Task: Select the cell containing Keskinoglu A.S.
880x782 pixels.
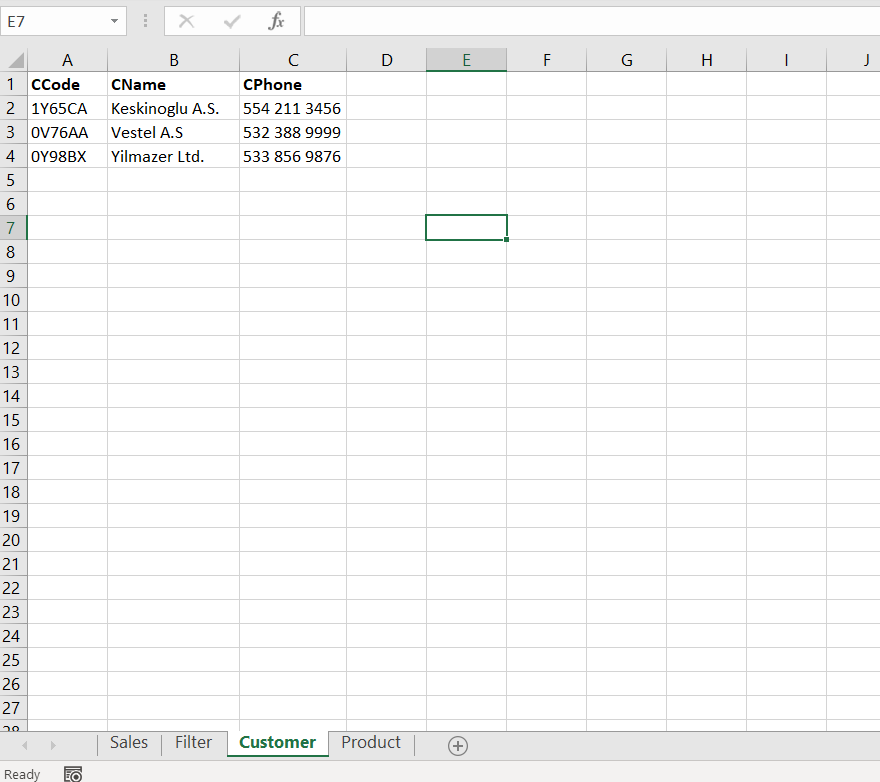Action: pos(173,108)
